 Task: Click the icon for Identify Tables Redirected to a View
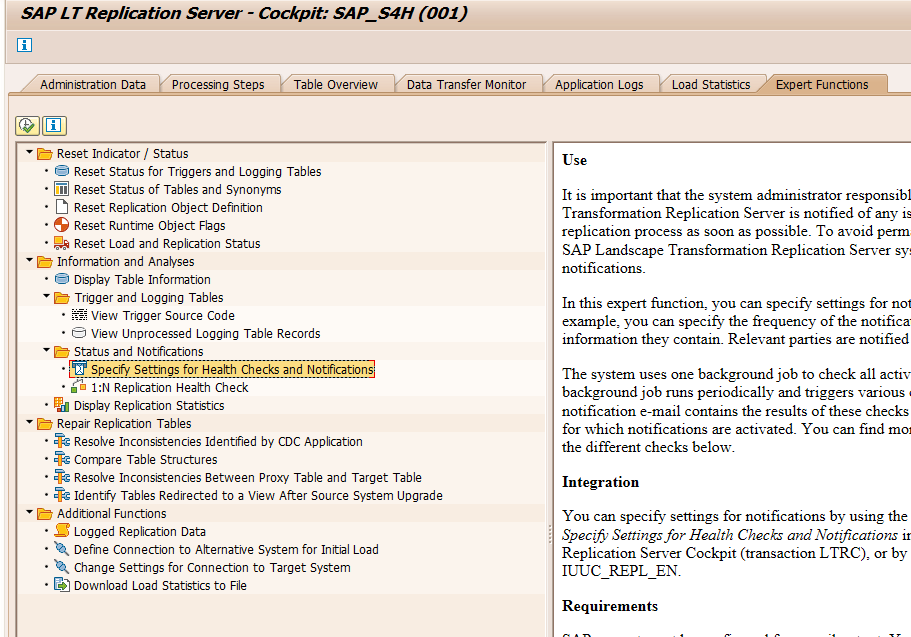click(62, 495)
